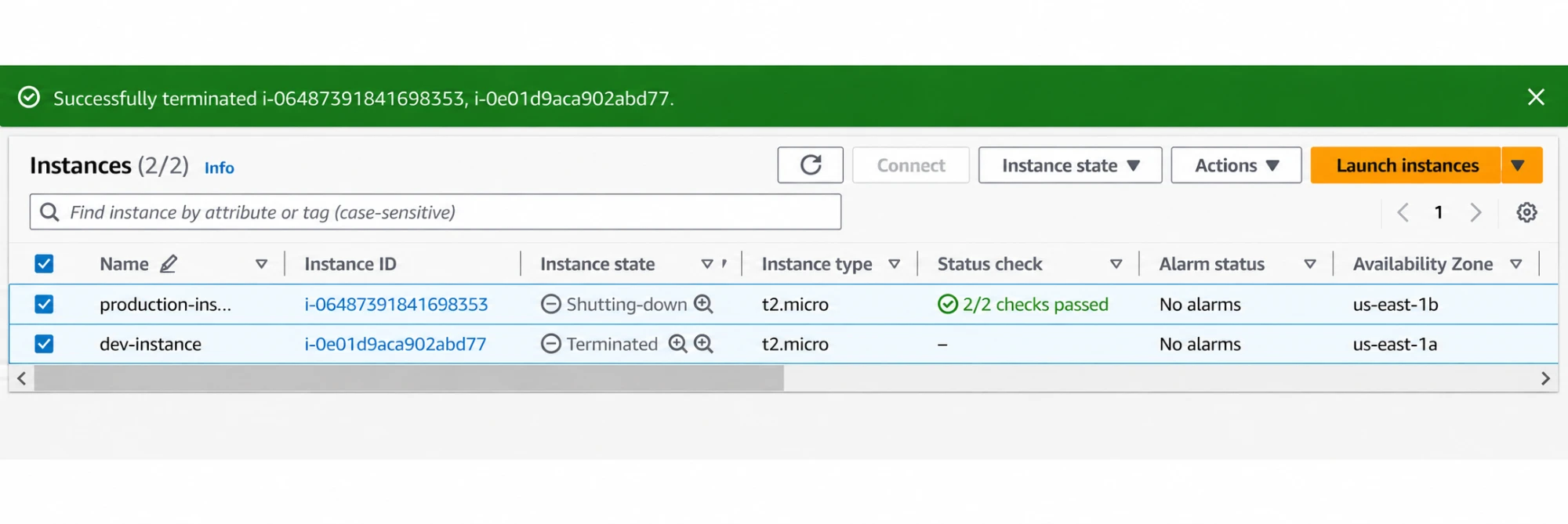Sort by the Availability Zone column arrow
1568x524 pixels.
[1516, 265]
